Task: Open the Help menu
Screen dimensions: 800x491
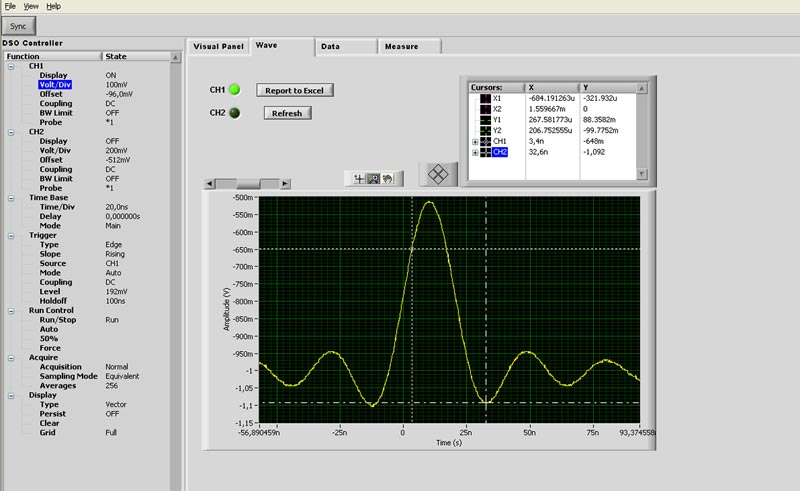Action: click(x=54, y=6)
